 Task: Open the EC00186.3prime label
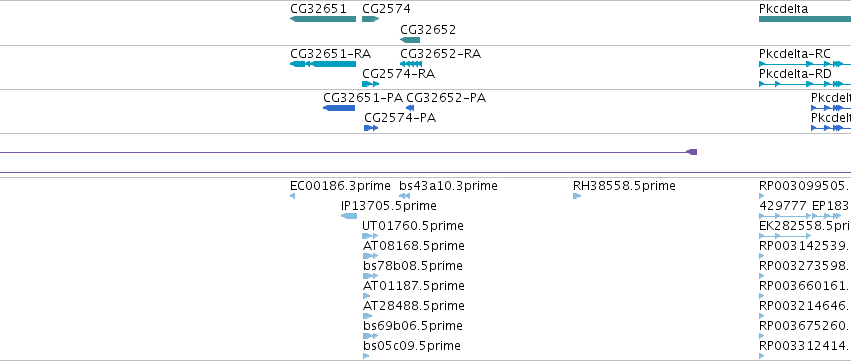click(340, 186)
